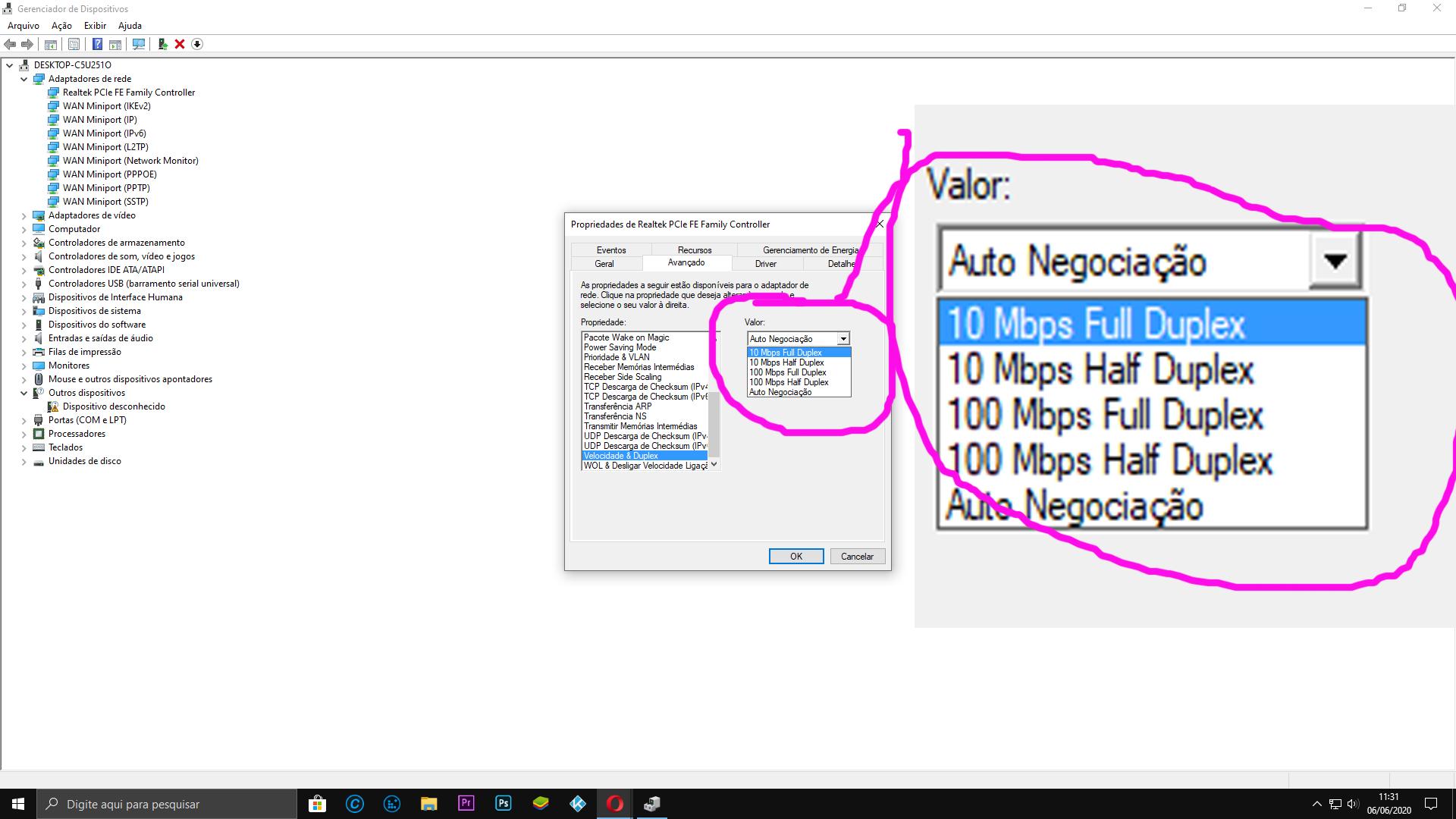Click the Windows Start button

18,804
